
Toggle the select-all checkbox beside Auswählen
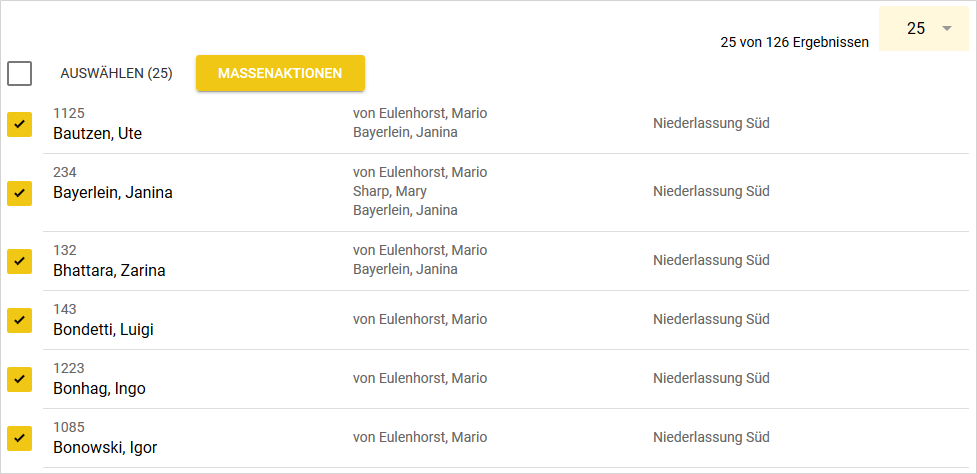20,73
